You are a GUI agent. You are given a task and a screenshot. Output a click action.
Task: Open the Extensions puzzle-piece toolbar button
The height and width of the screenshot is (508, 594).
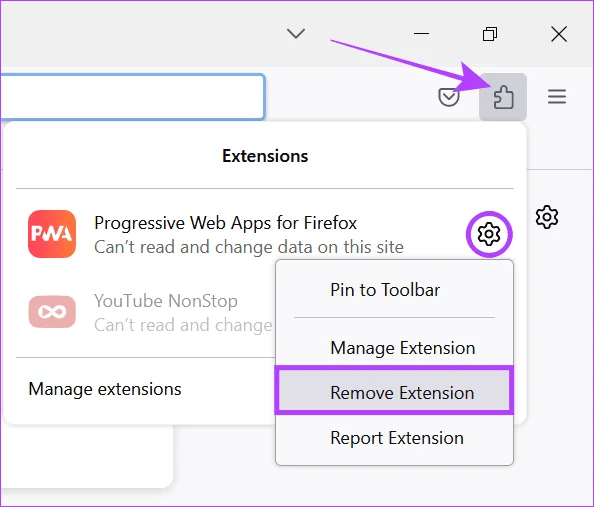[x=503, y=97]
